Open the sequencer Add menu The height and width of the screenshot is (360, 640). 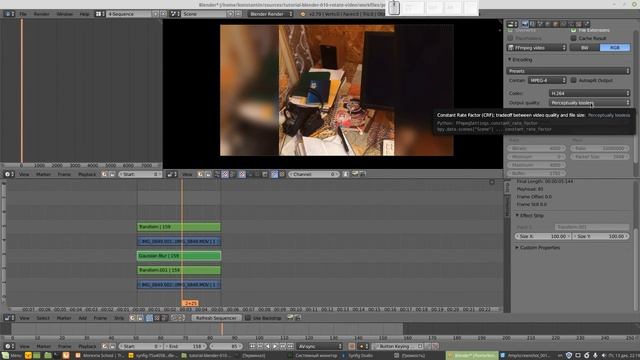point(82,318)
